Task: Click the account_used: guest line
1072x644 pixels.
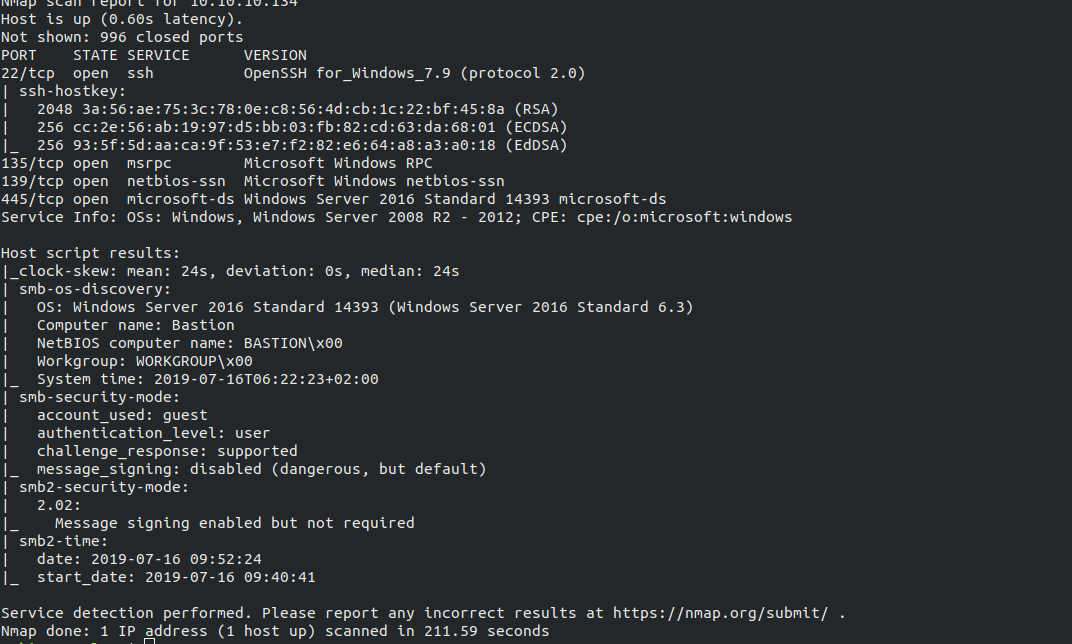Action: click(122, 415)
